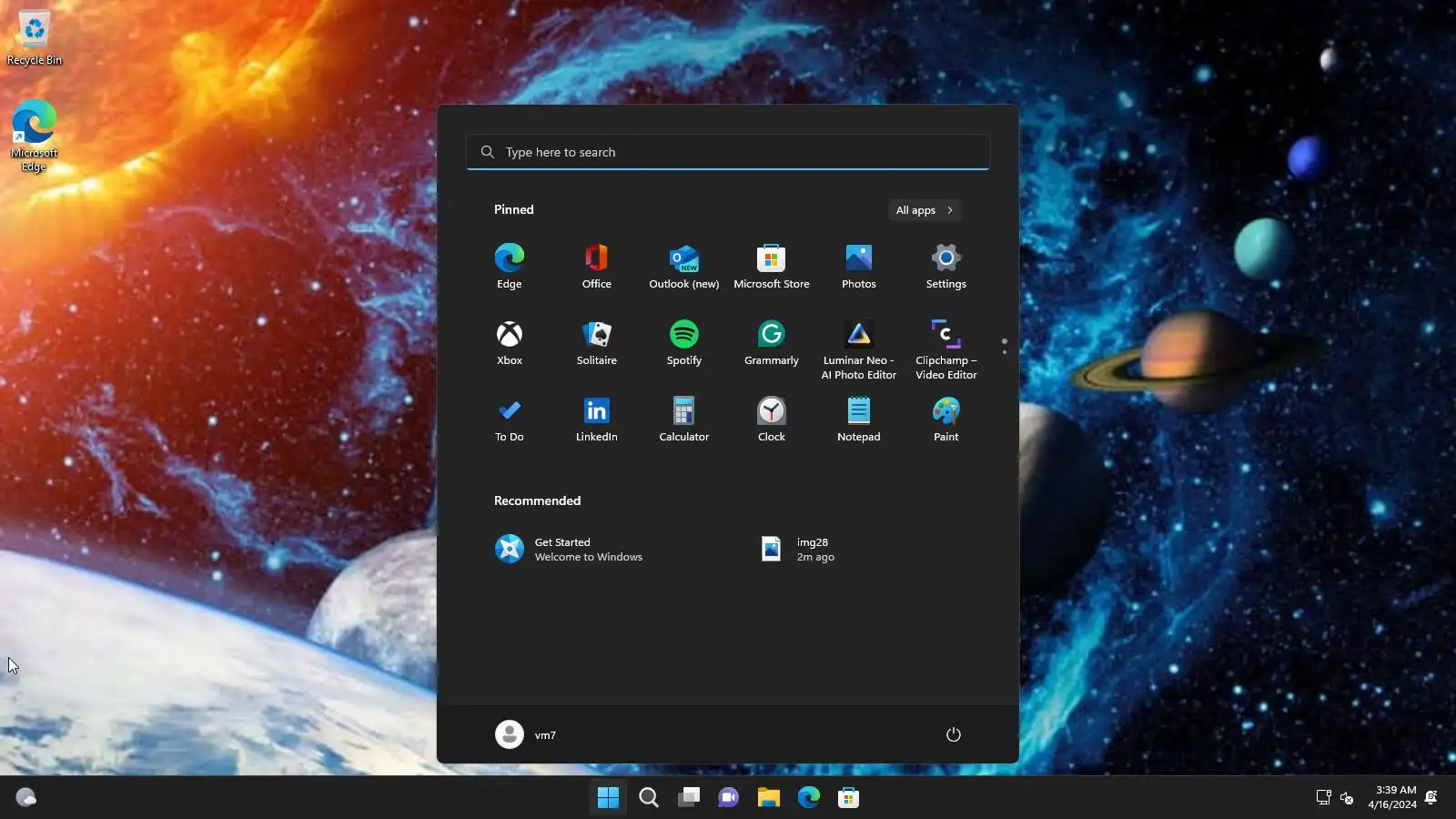
Task: Launch the Office app
Action: pos(597,267)
